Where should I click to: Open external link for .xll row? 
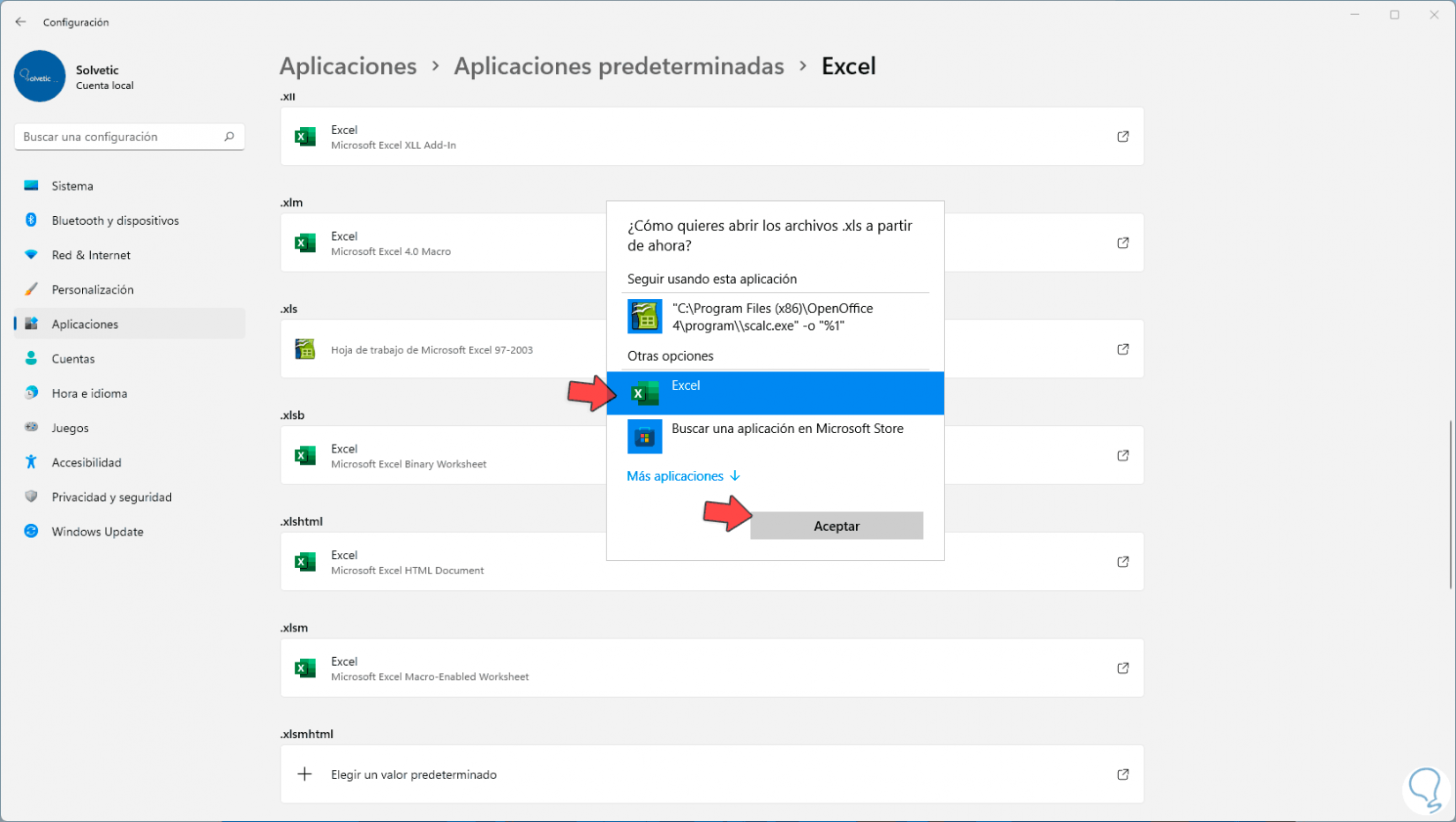(1123, 137)
